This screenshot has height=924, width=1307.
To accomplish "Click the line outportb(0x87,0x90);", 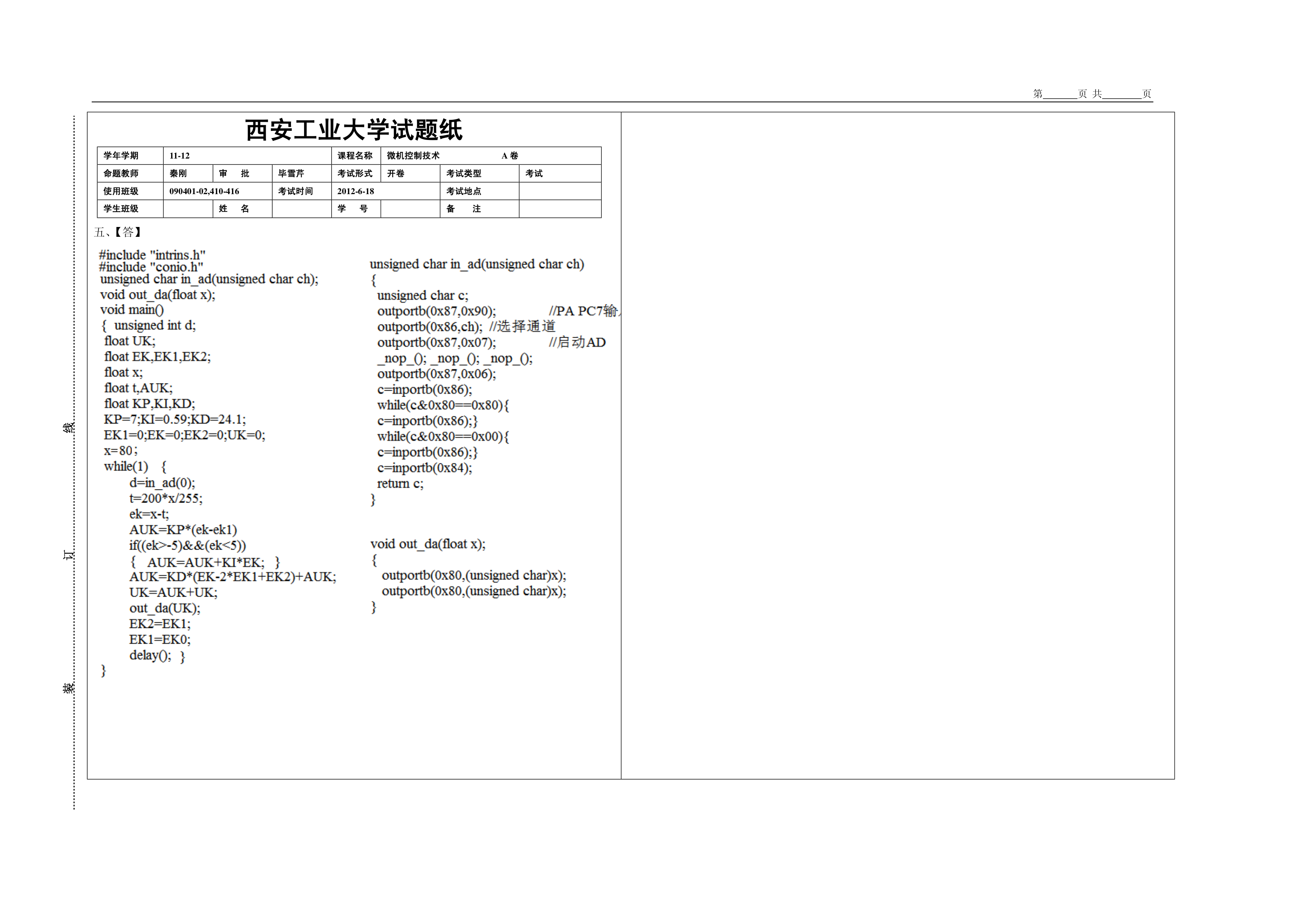I will [436, 312].
